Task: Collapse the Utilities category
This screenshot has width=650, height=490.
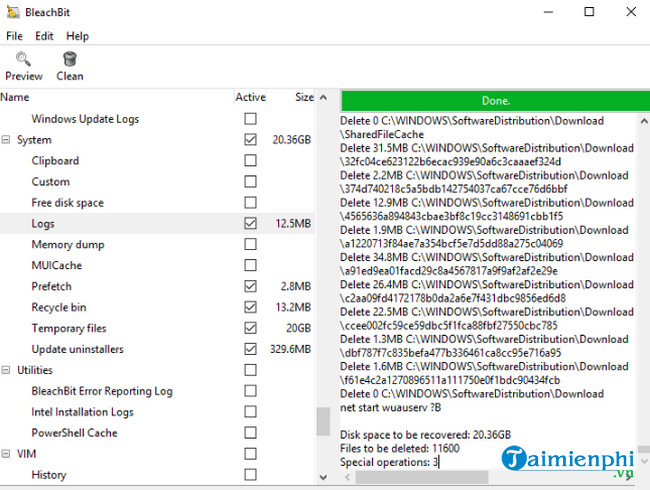Action: point(7,371)
